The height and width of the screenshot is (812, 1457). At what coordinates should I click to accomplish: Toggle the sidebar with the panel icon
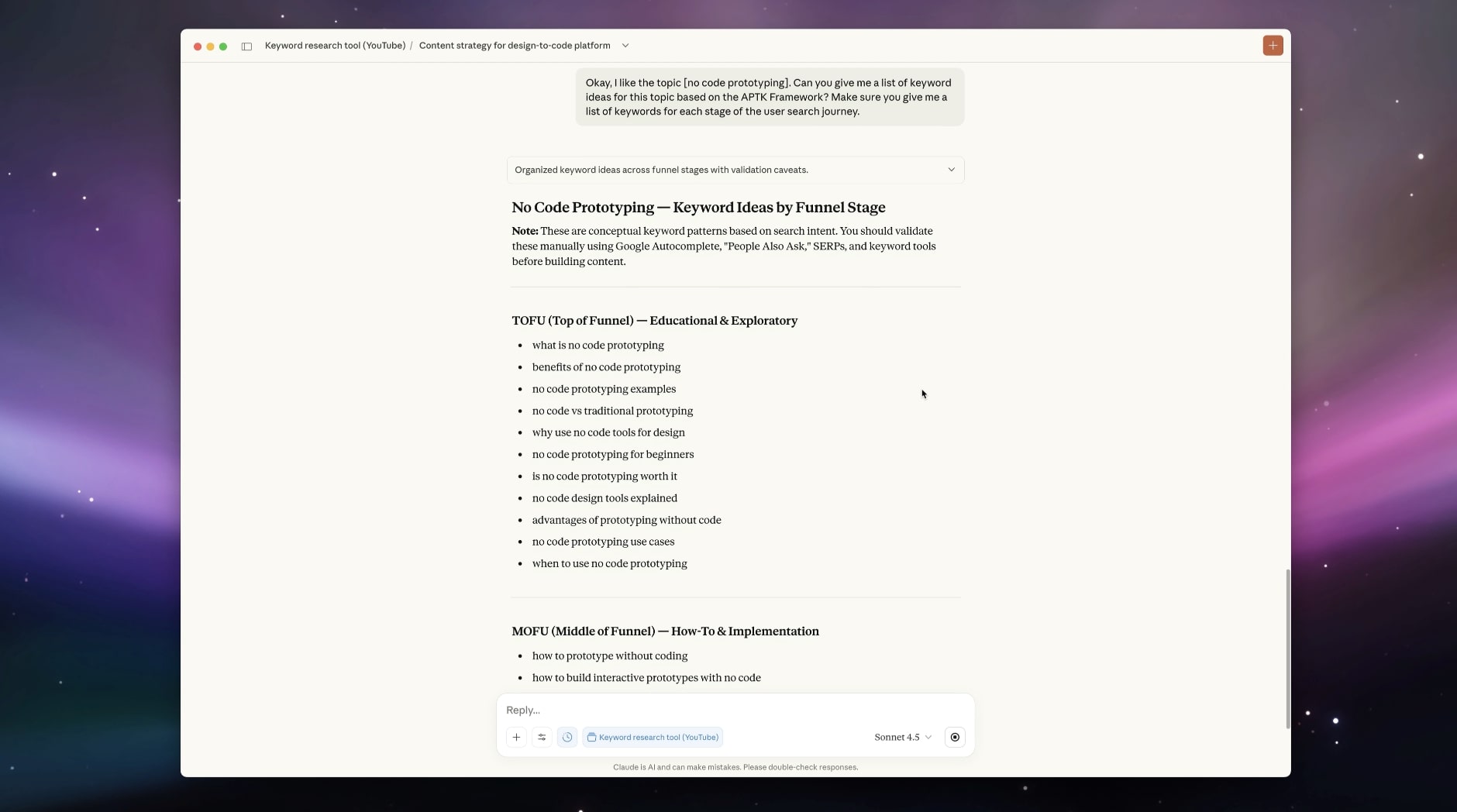pyautogui.click(x=246, y=46)
